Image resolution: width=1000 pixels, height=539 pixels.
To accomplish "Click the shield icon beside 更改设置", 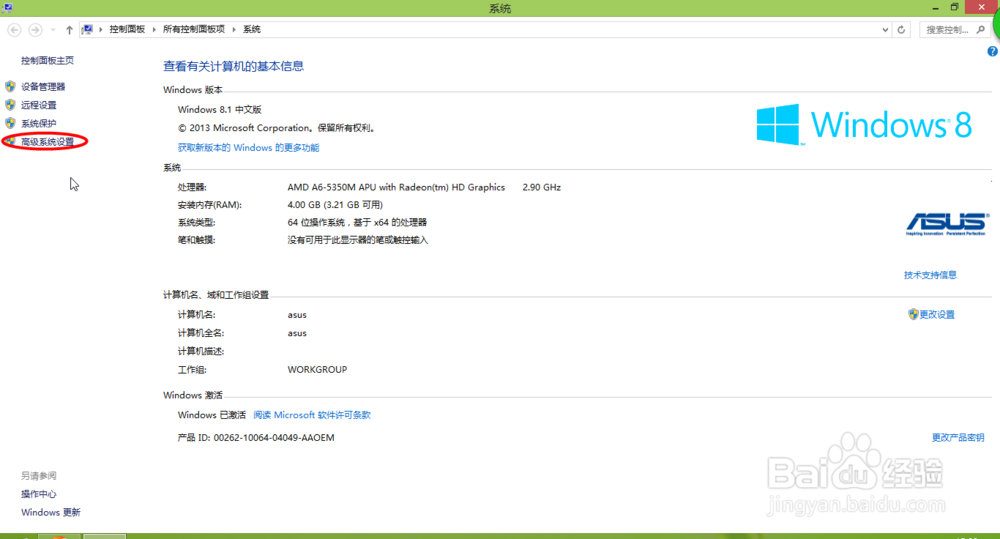I will (x=913, y=314).
